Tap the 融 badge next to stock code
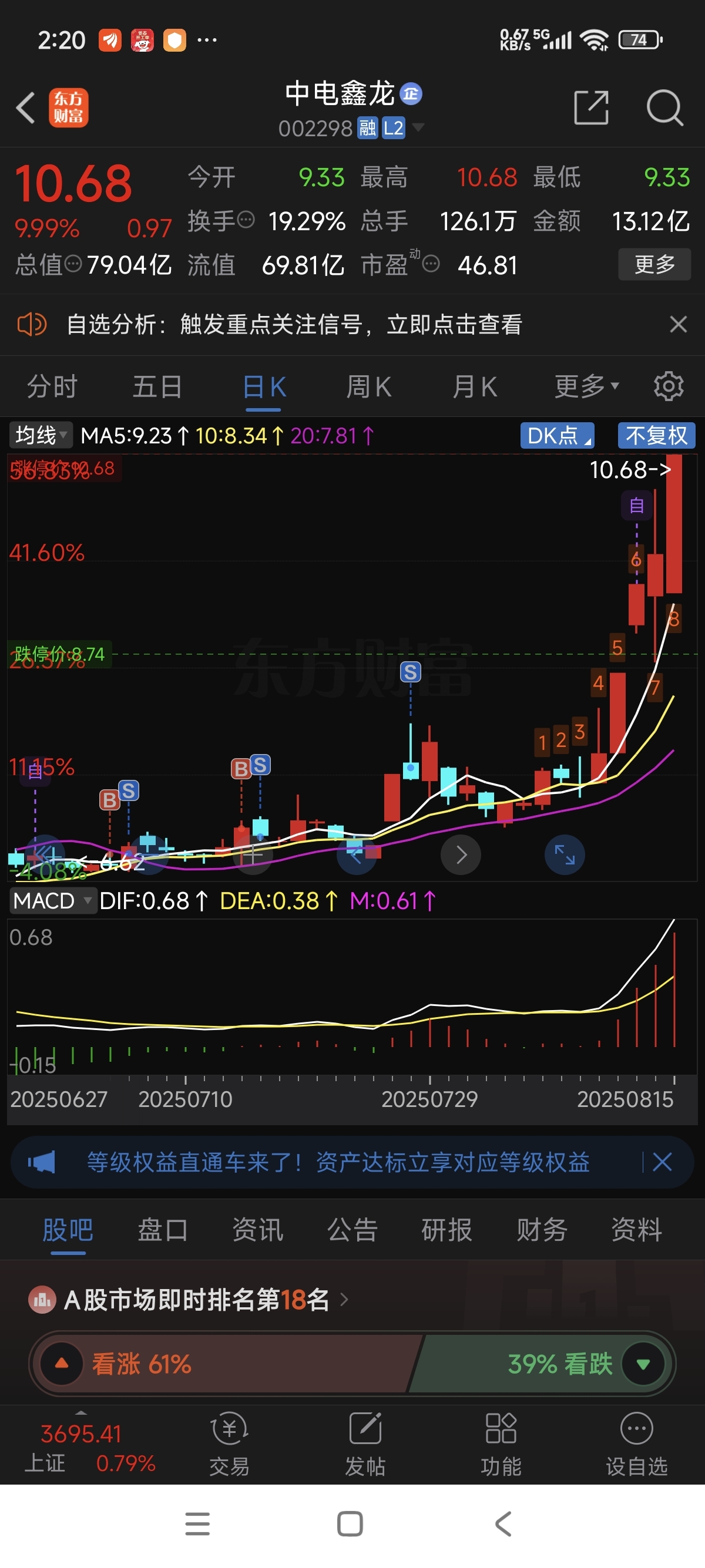Image resolution: width=705 pixels, height=1568 pixels. click(367, 129)
